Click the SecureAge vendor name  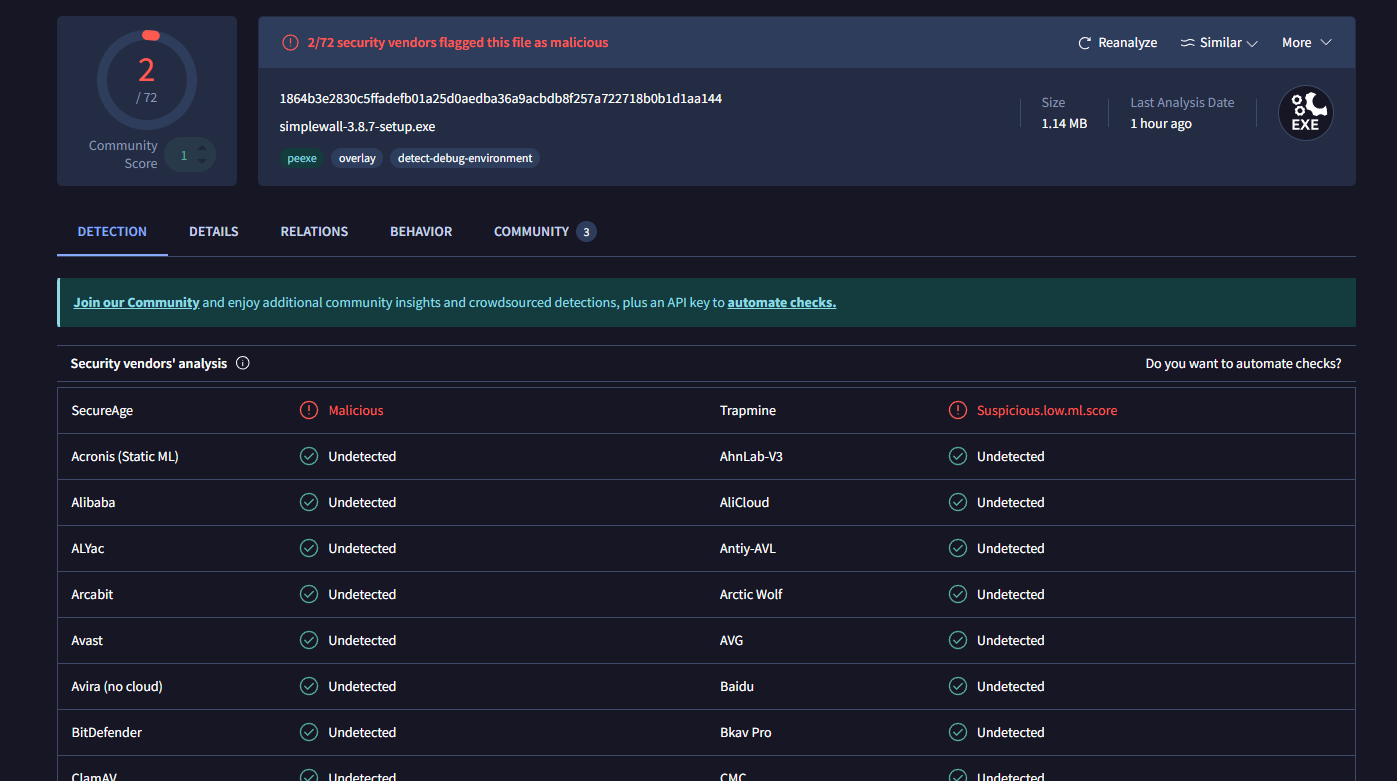(102, 410)
